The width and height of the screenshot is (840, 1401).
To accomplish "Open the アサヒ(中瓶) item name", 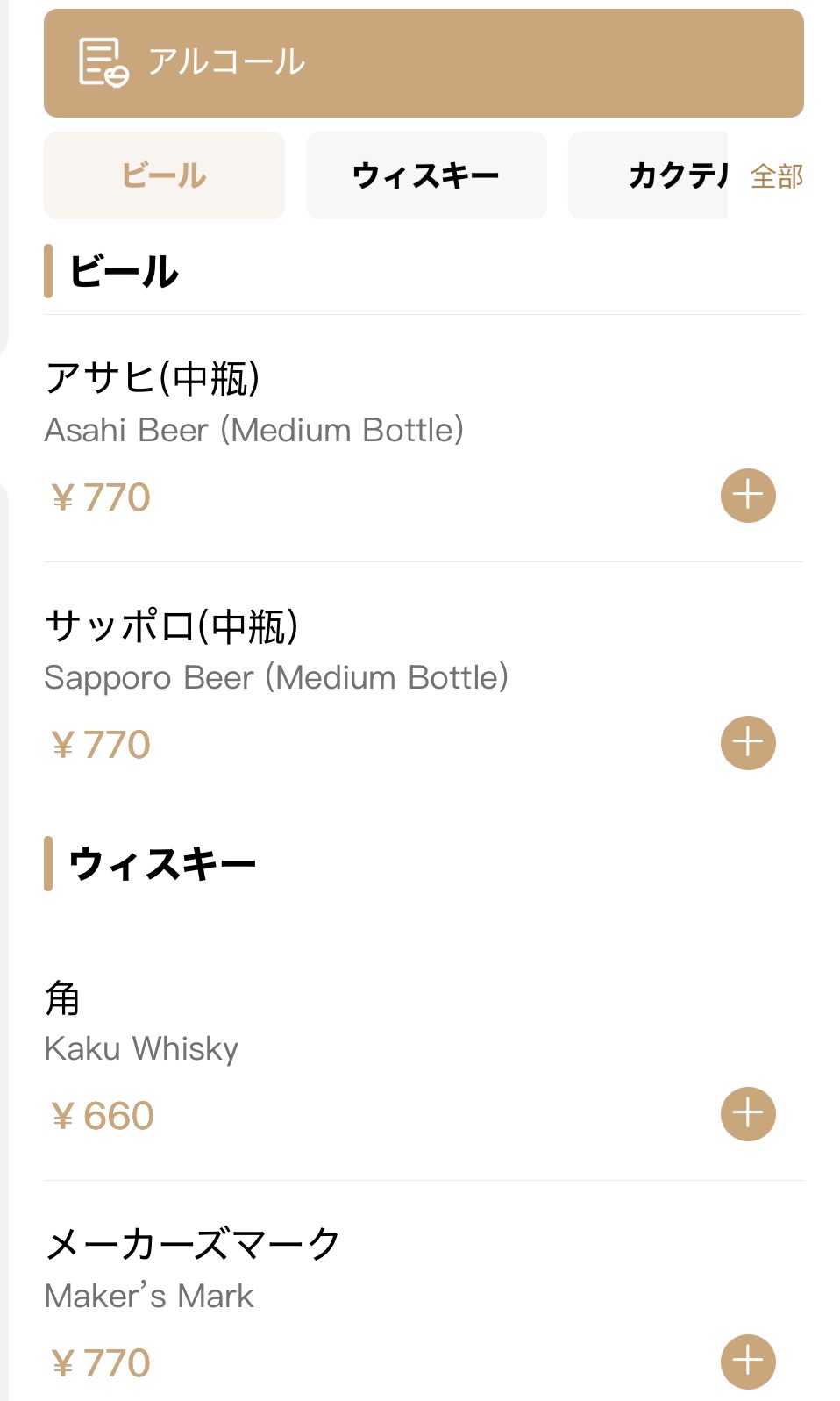I will [153, 378].
